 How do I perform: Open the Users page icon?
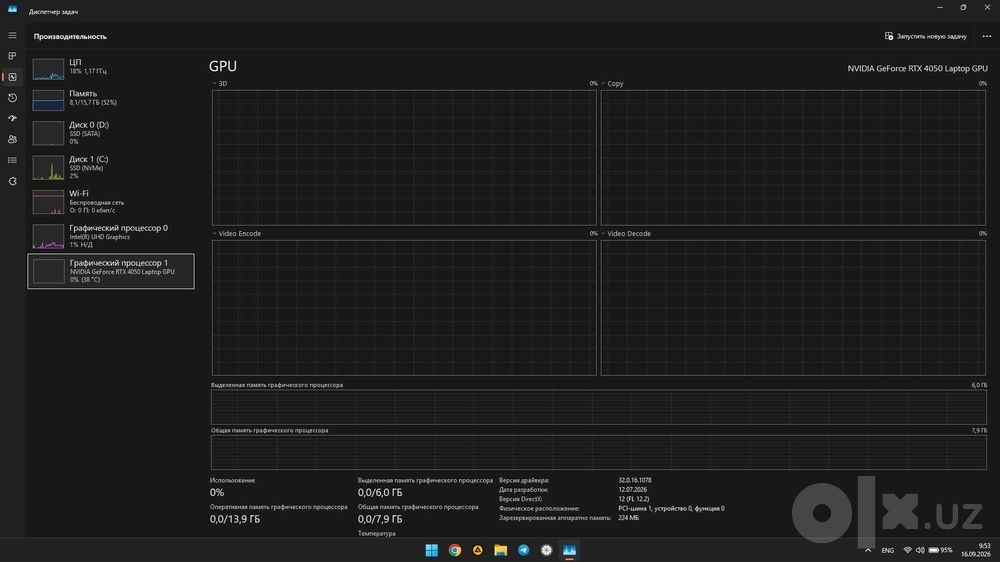point(12,139)
